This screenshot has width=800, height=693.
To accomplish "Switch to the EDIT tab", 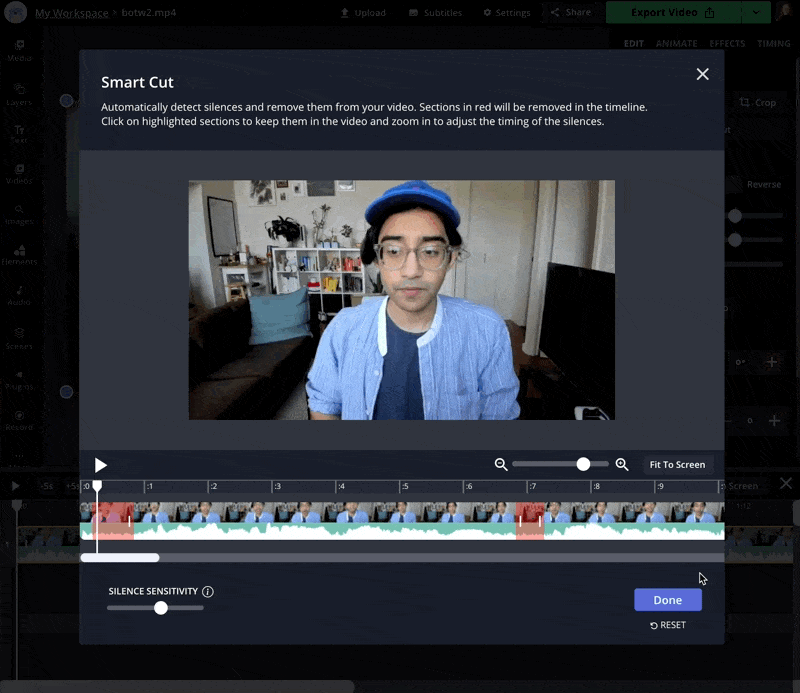I will coord(634,43).
